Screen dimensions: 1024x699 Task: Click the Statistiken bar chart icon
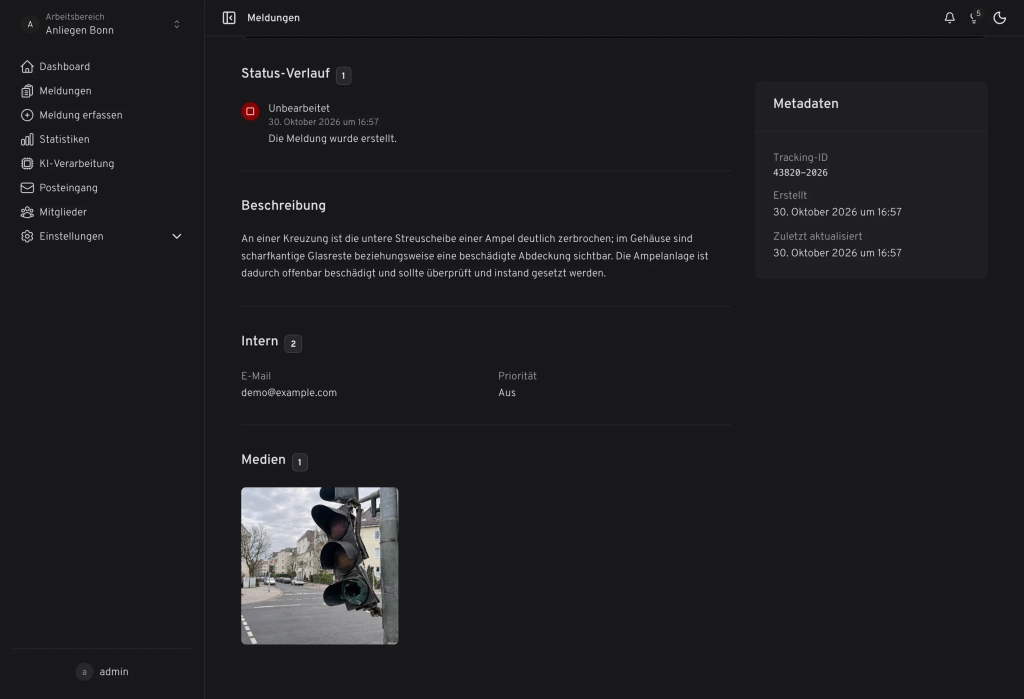coord(27,139)
